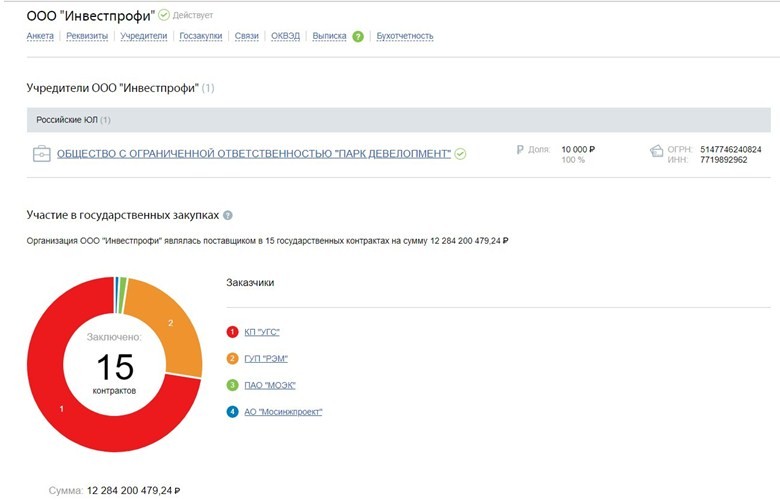Click green number 3 badge for ПАО МОЭК
The image size is (780, 500).
(233, 385)
